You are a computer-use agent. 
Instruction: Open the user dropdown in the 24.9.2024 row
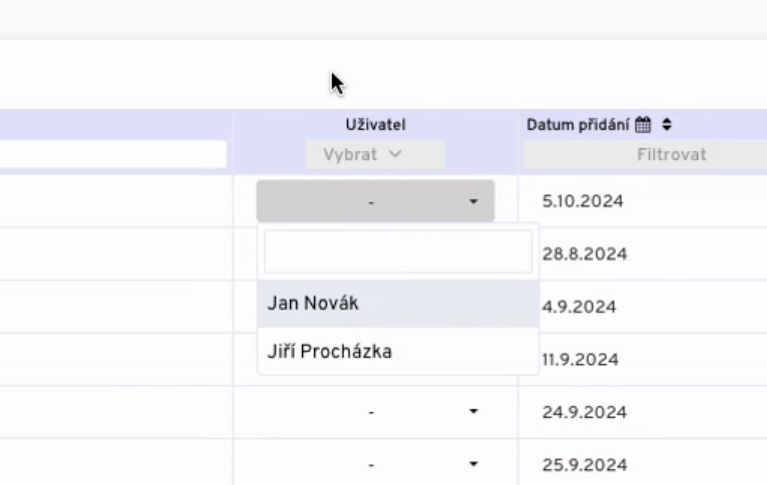point(375,412)
